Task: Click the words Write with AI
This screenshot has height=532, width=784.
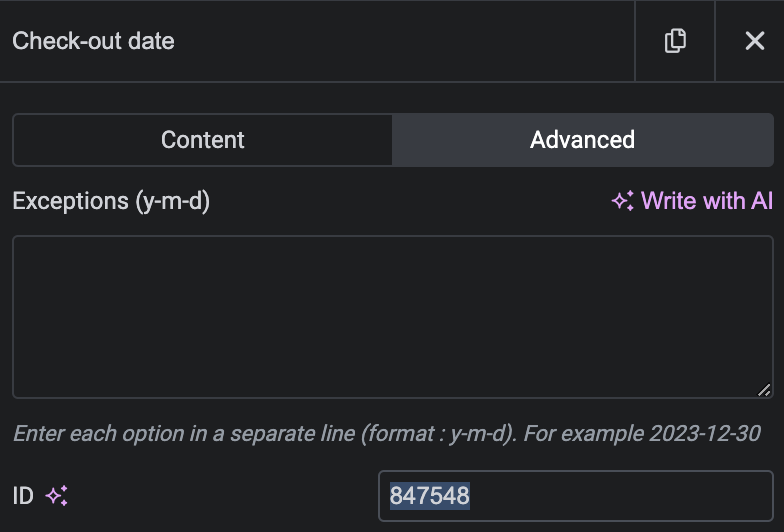Action: click(x=707, y=201)
